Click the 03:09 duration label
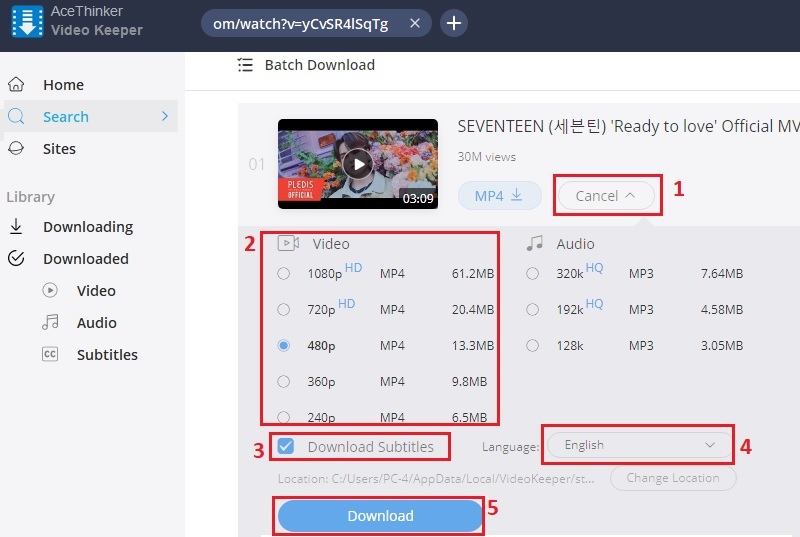800x537 pixels. click(418, 198)
